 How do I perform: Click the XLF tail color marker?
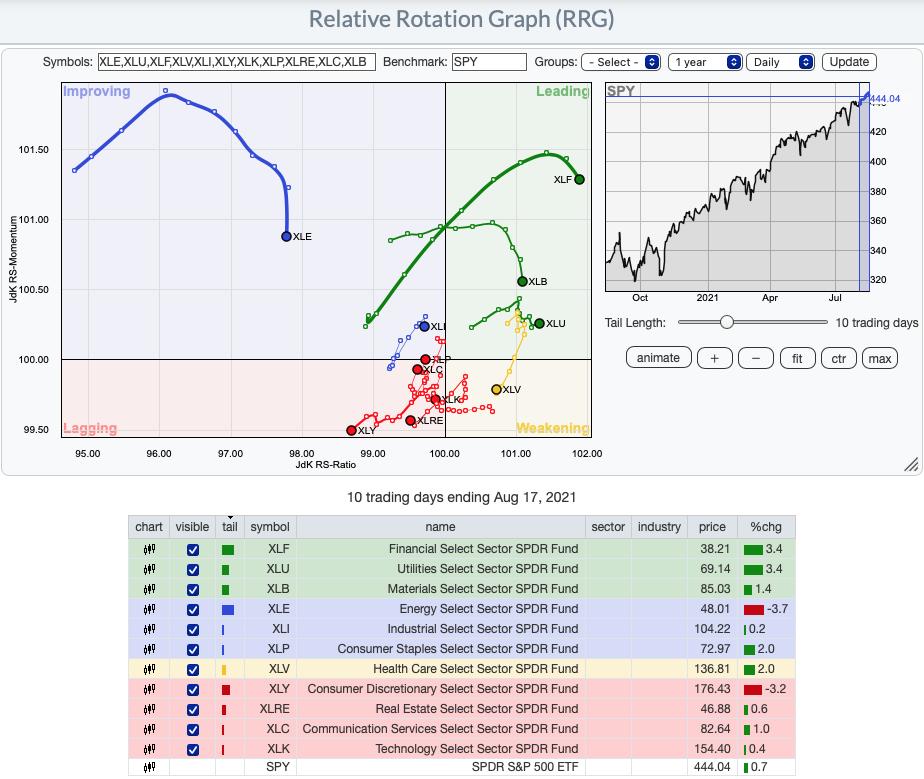coord(228,550)
